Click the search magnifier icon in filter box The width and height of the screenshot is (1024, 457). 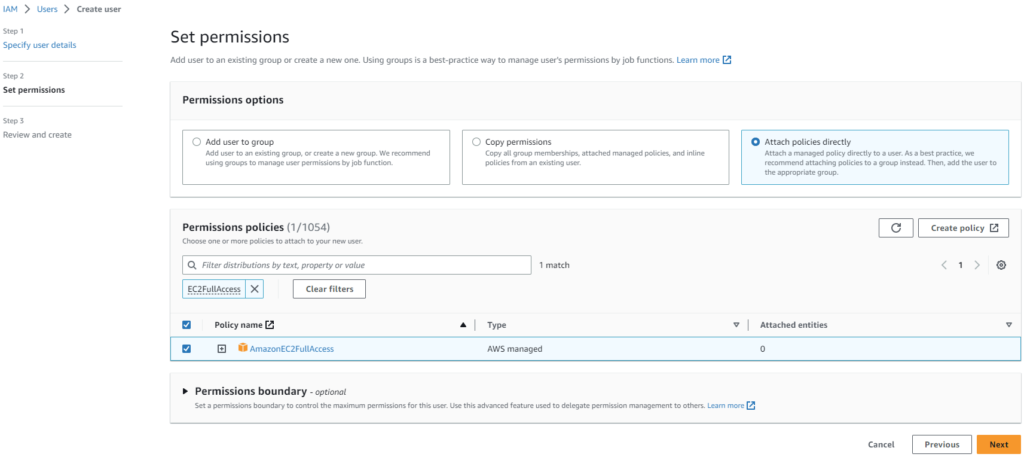click(192, 265)
